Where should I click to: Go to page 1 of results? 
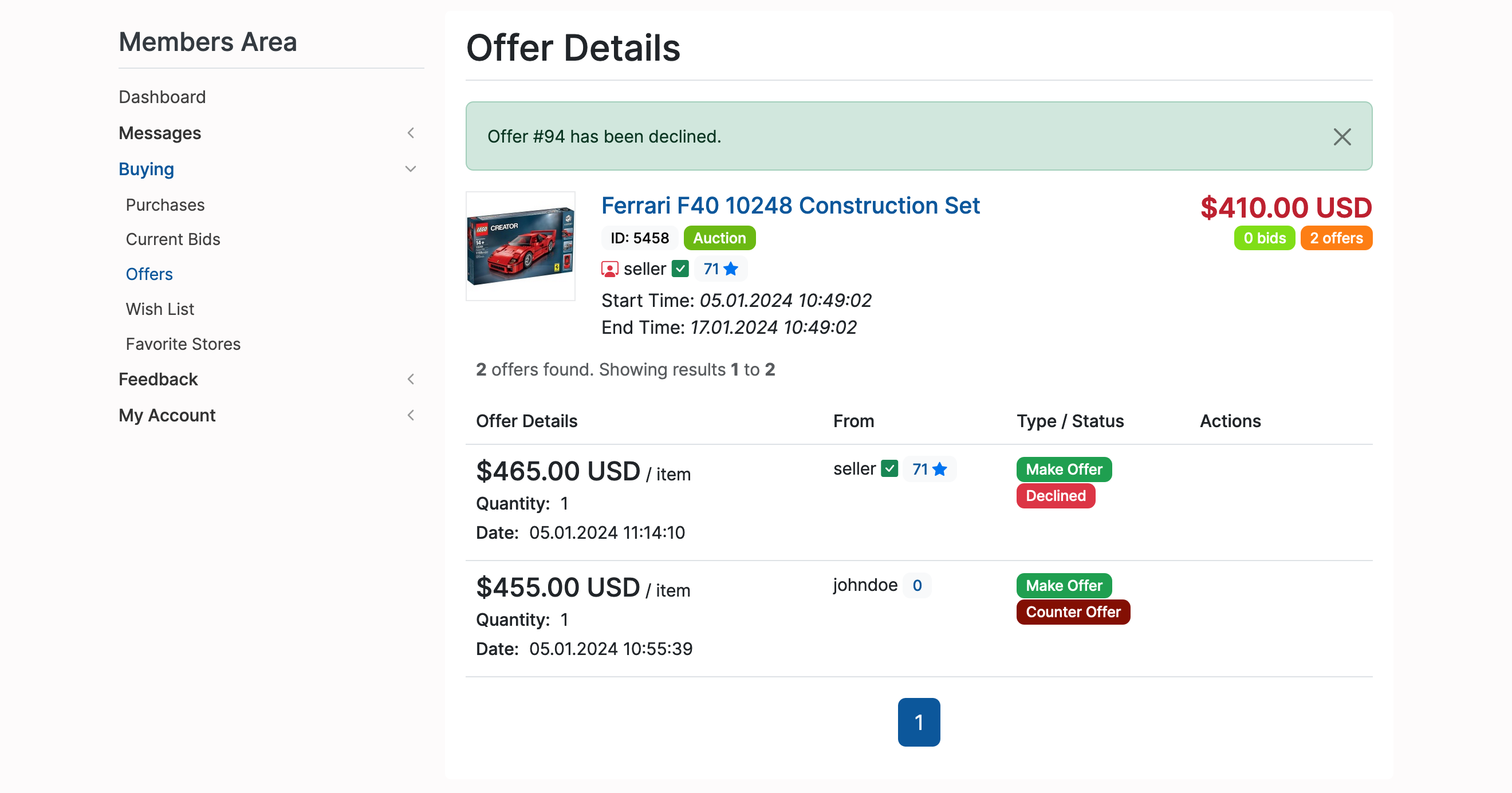click(919, 722)
